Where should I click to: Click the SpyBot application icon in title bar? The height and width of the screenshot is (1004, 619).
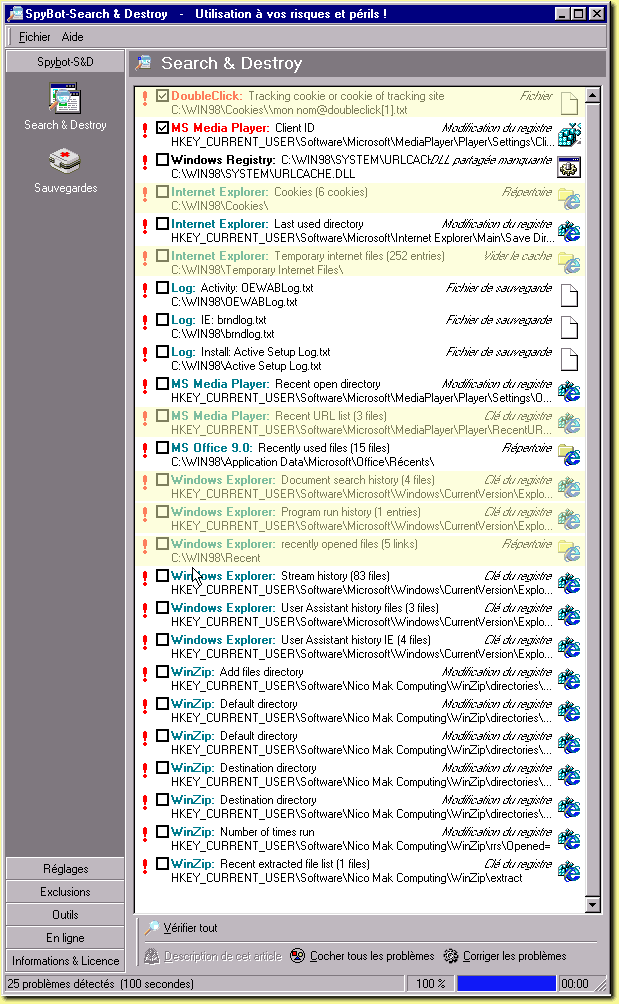(x=15, y=13)
